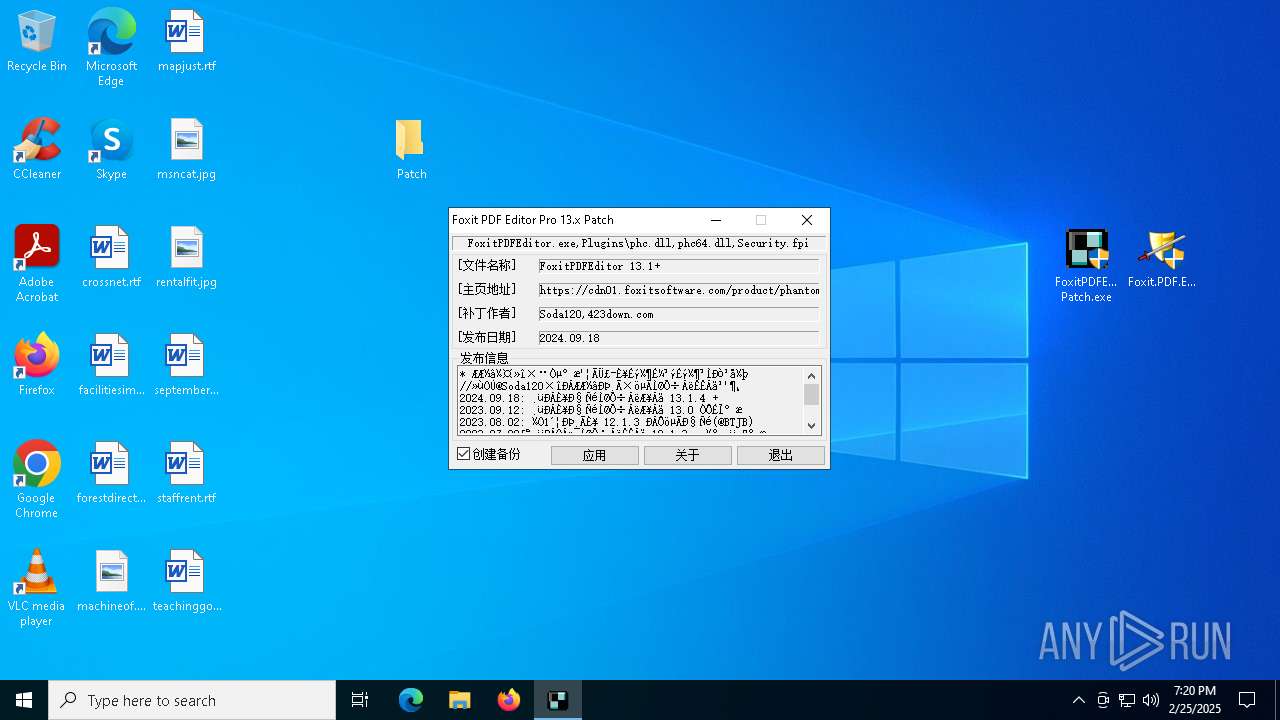Select the mapjust.rtf file icon
The image size is (1280, 720).
click(186, 42)
